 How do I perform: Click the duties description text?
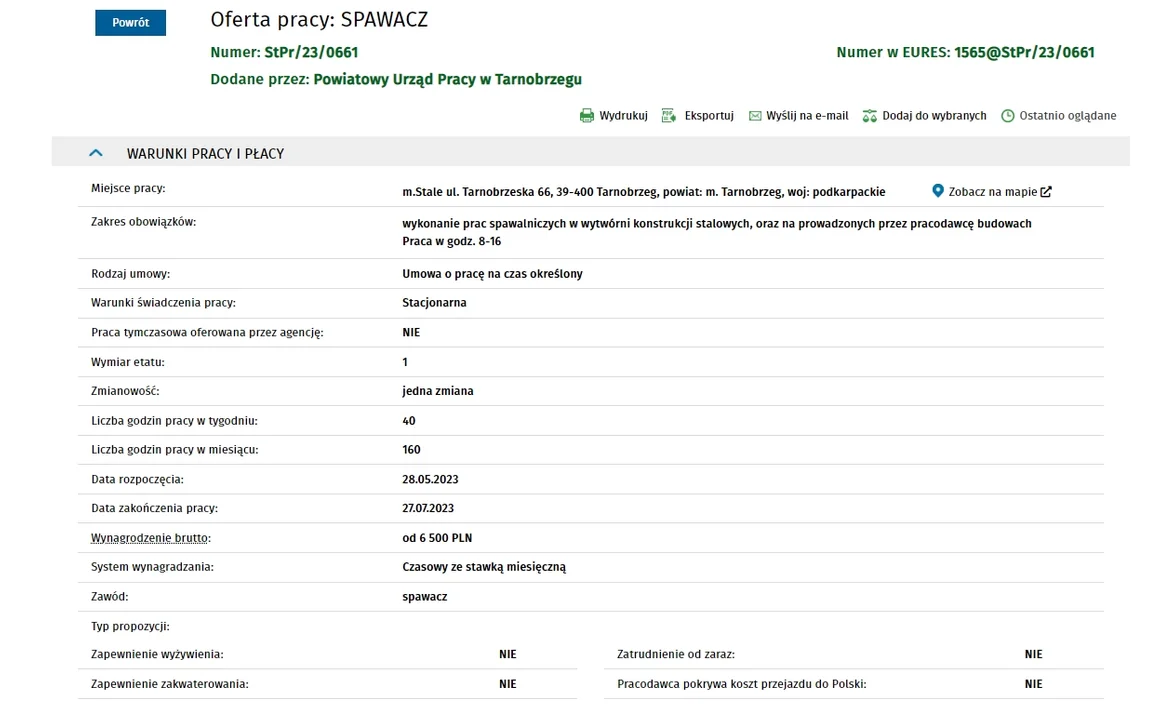(x=717, y=223)
